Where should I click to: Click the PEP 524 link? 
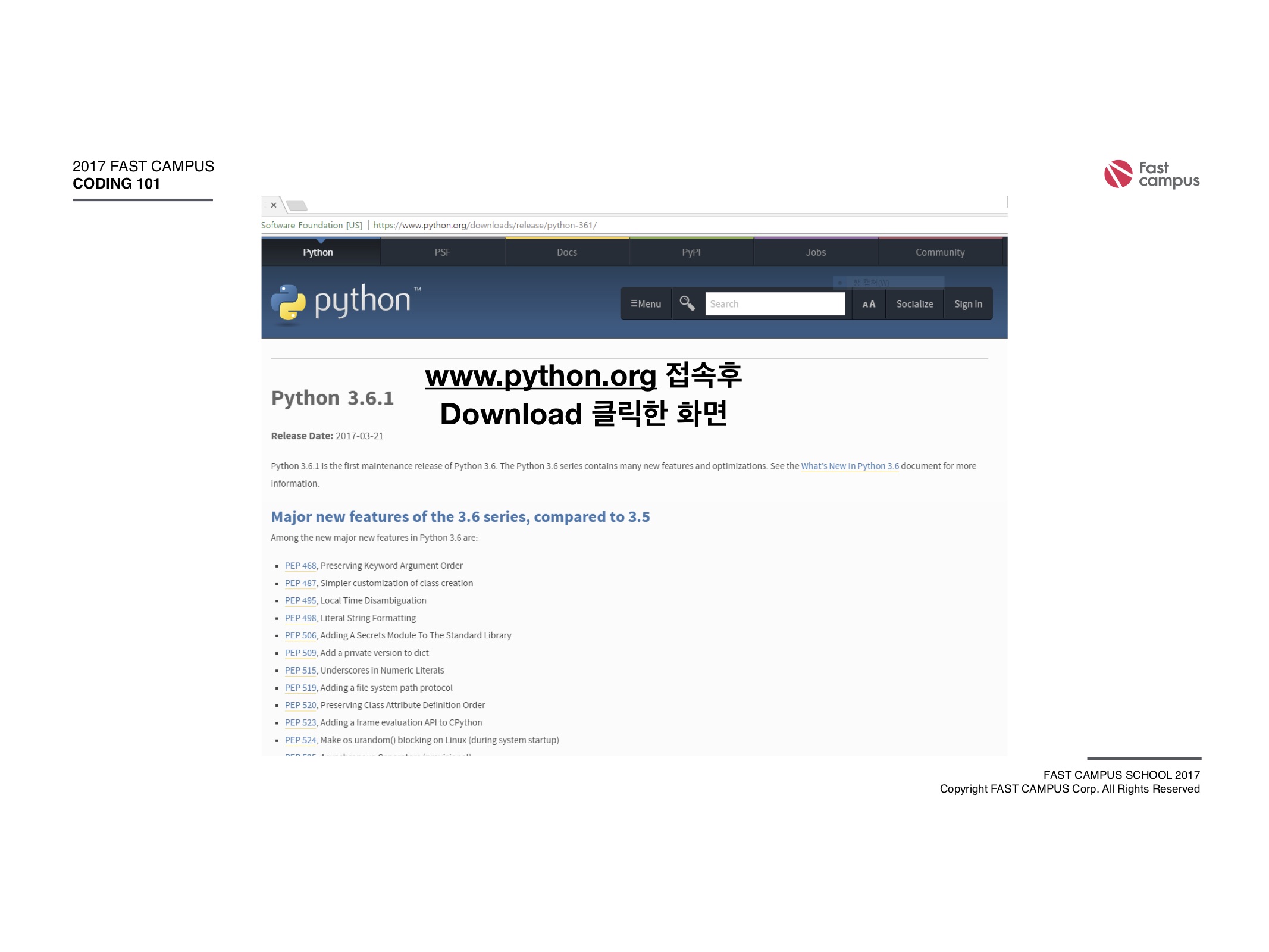[300, 740]
